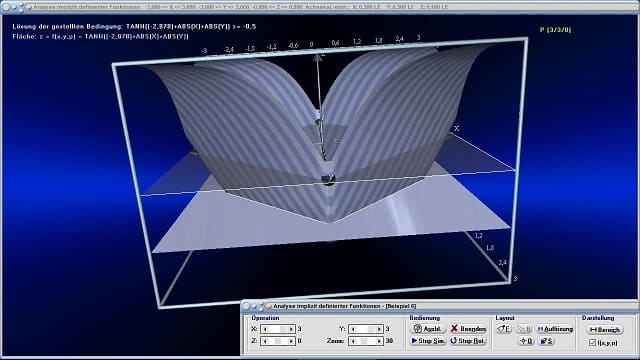Click the top axis tick label 0
The image size is (640, 360).
coord(311,44)
